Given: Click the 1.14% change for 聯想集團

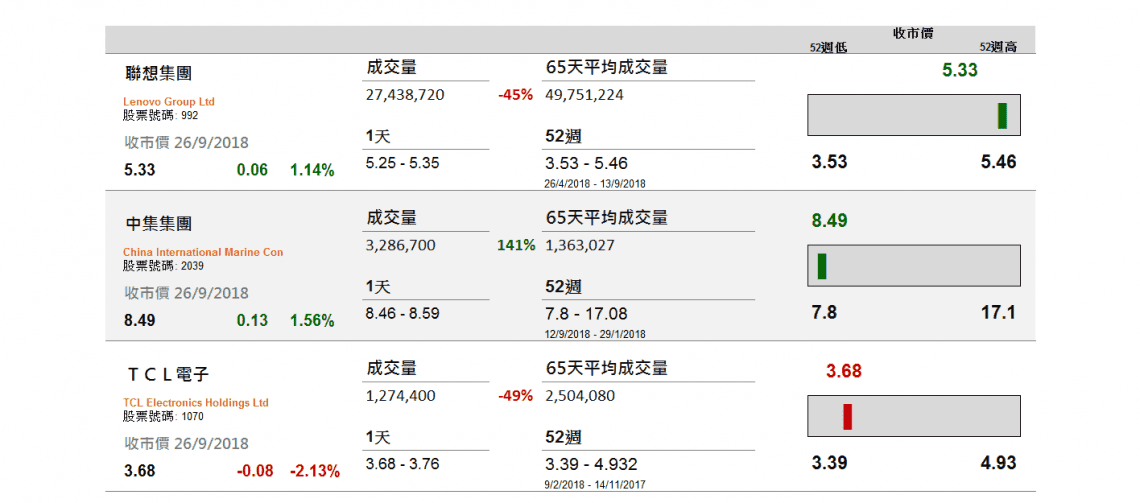Looking at the screenshot, I should point(312,170).
